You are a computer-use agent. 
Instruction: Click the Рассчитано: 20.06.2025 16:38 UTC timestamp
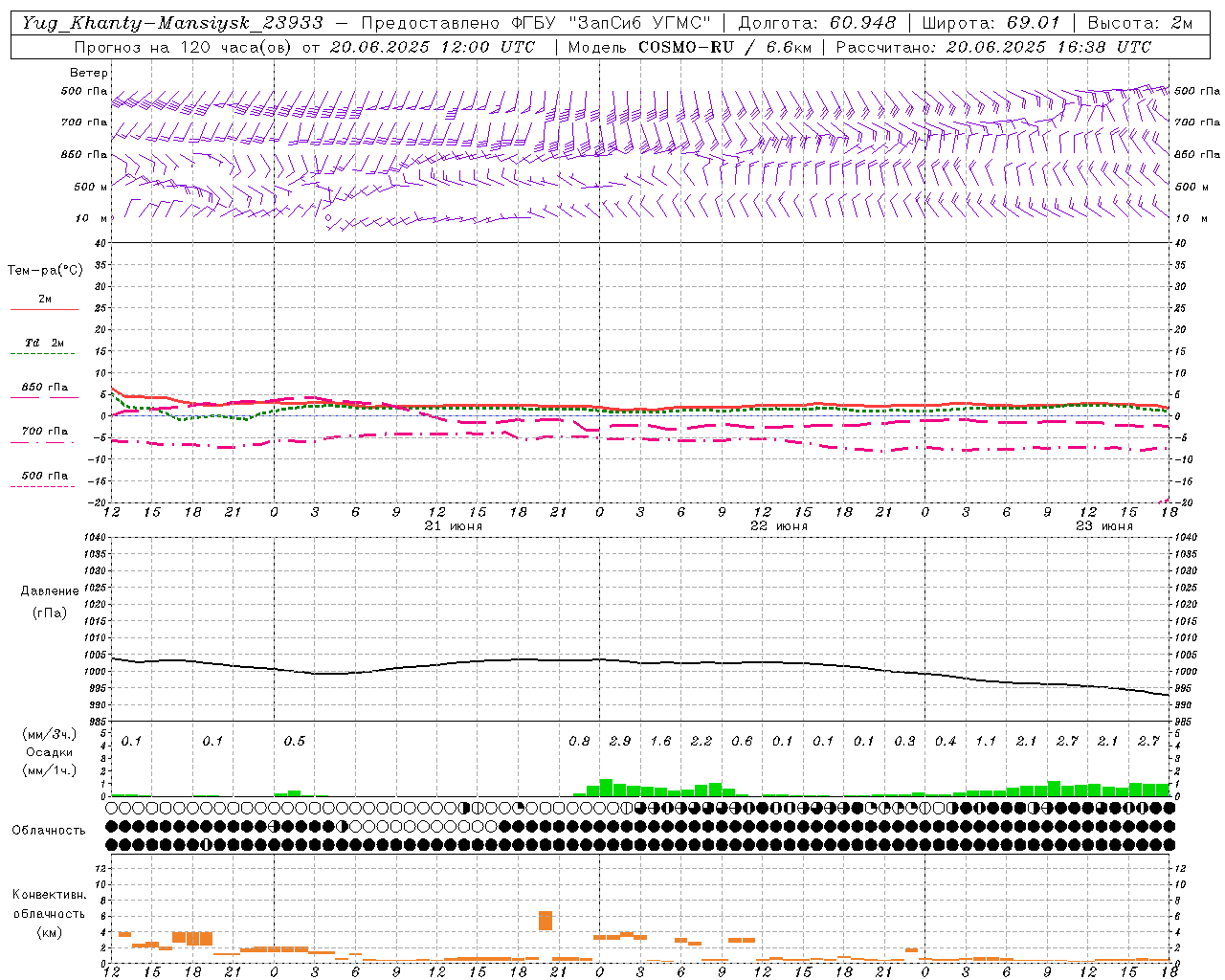[x=993, y=47]
